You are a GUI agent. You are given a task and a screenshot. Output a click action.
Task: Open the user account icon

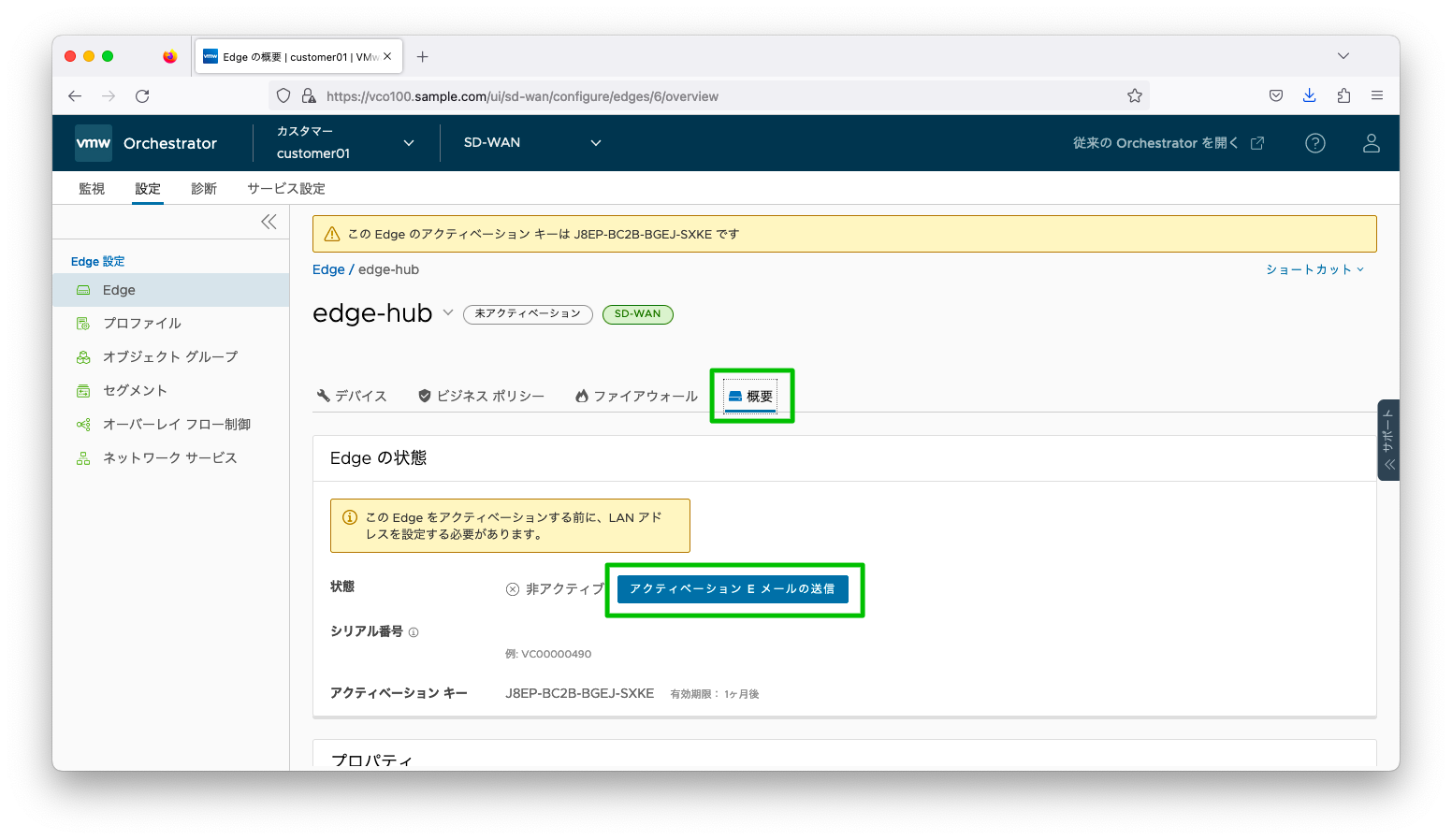1372,143
